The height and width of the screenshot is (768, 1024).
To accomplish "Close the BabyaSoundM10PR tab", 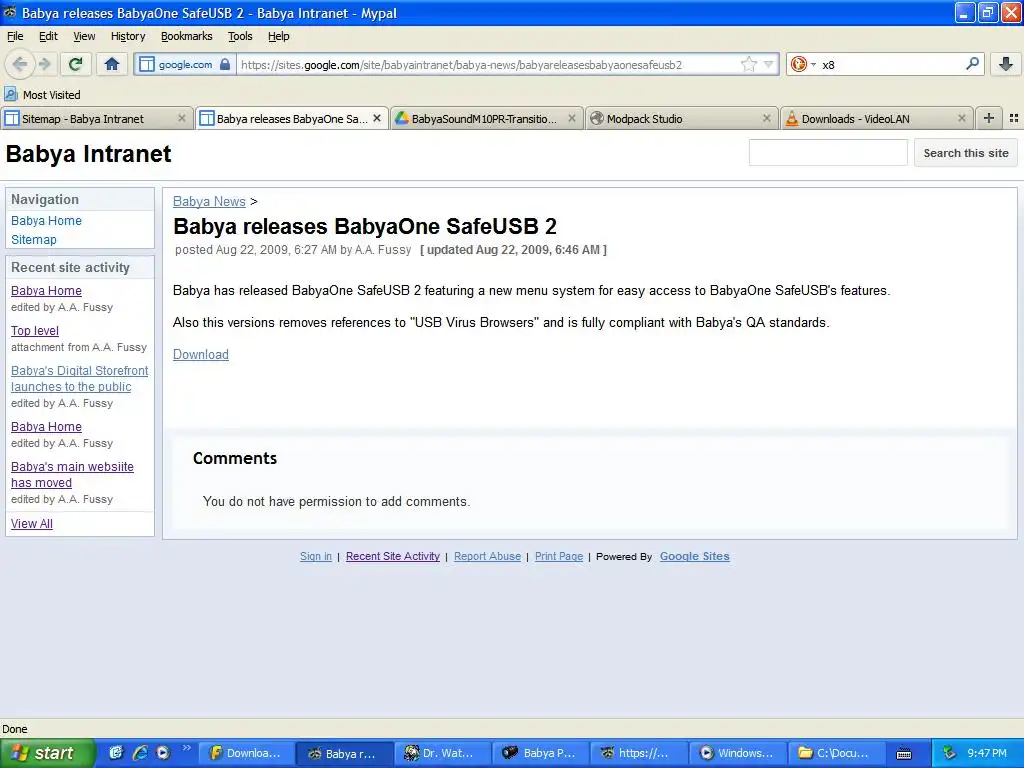I will click(571, 118).
